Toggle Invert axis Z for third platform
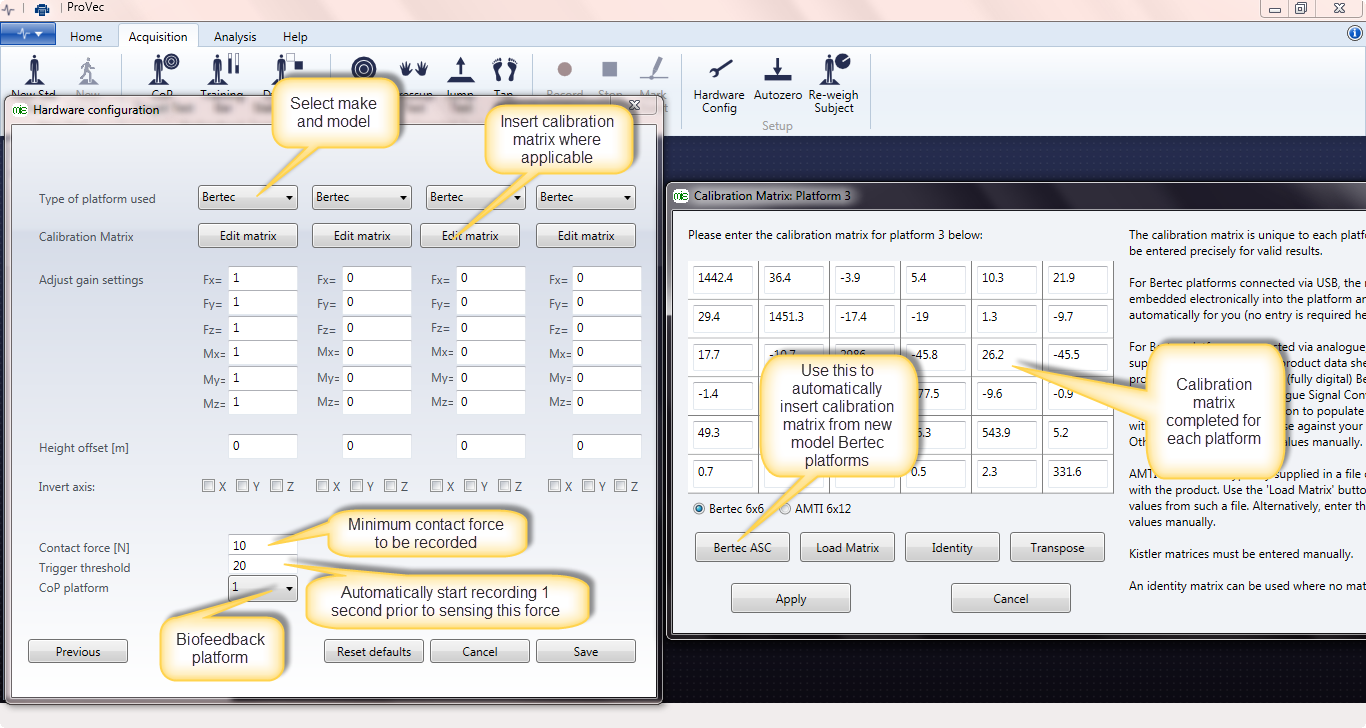The height and width of the screenshot is (728, 1366). [504, 486]
